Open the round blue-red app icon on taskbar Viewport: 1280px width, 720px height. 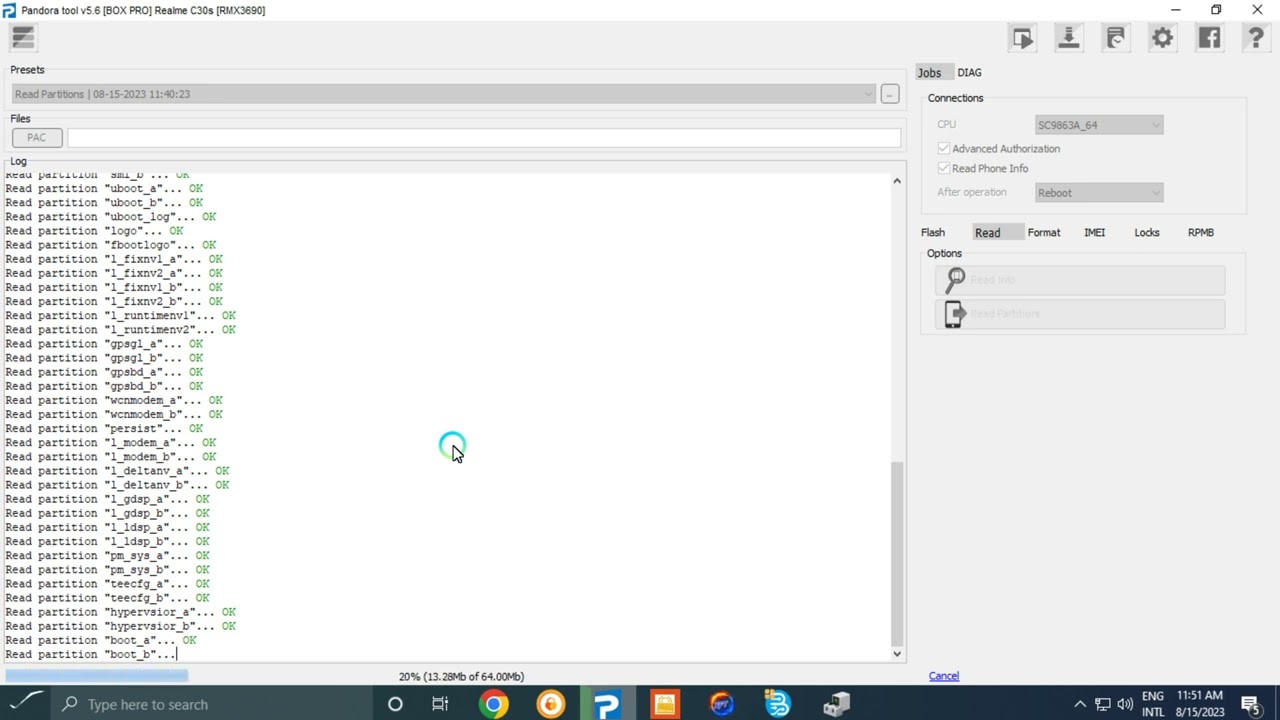pos(721,704)
